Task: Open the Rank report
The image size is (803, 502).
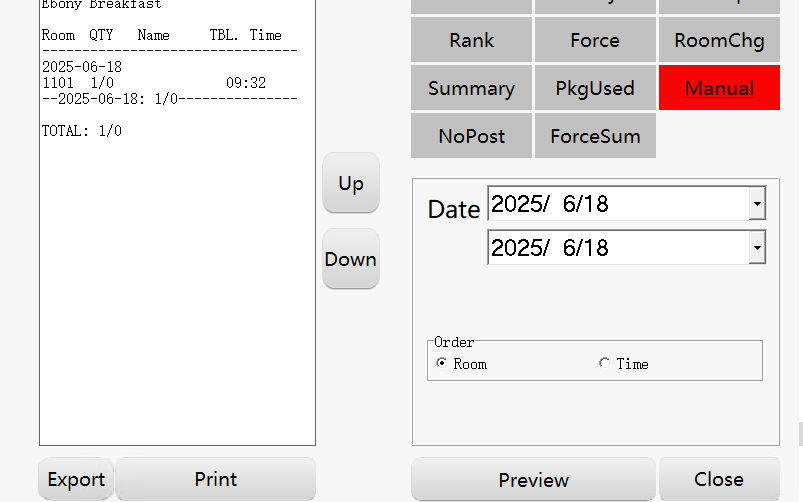Action: (x=471, y=40)
